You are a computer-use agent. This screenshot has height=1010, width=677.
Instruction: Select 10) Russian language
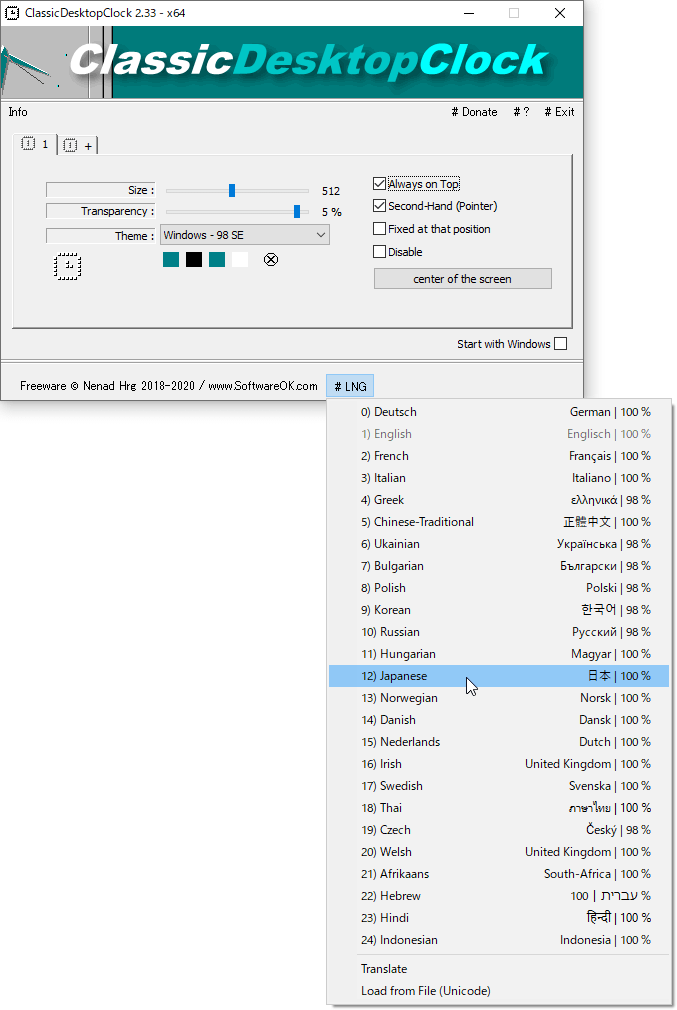[x=499, y=632]
